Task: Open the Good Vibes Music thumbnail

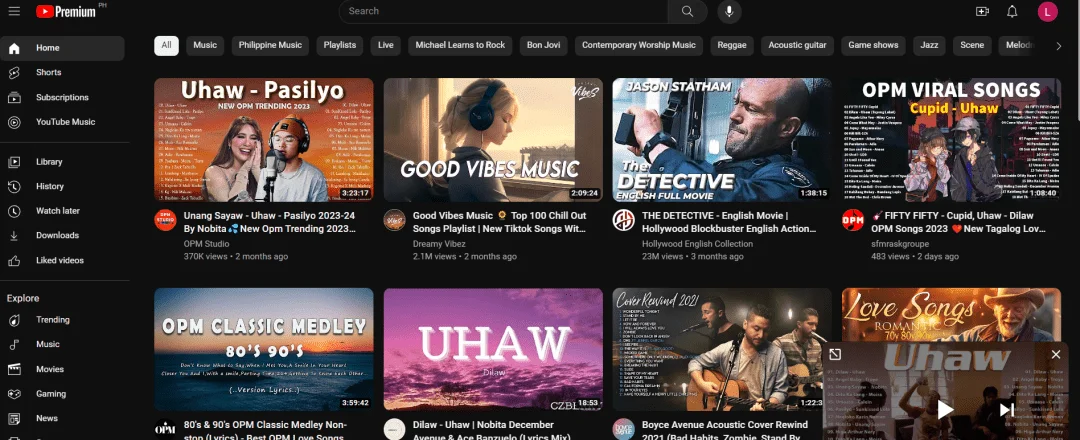Action: pyautogui.click(x=493, y=140)
